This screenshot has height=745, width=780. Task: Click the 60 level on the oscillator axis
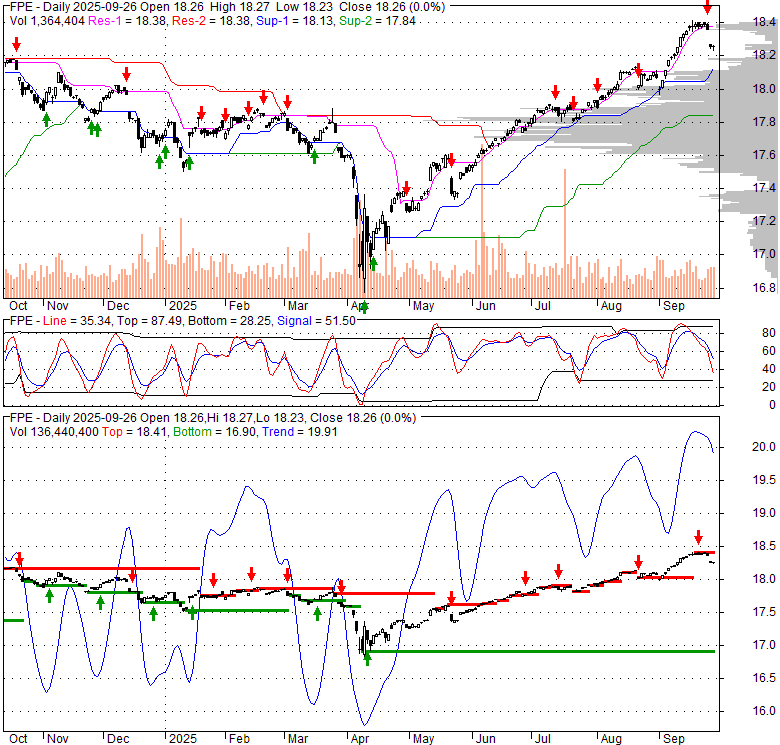click(769, 351)
